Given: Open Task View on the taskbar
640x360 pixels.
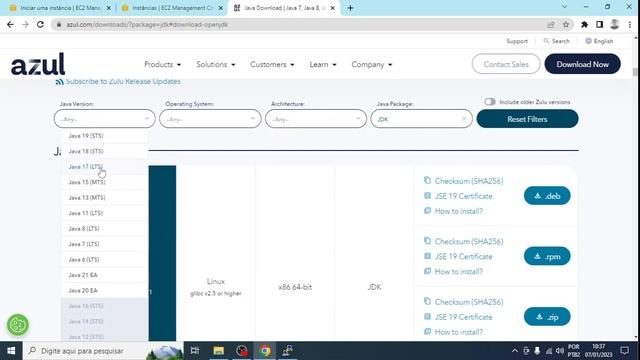Looking at the screenshot, I should [195, 351].
